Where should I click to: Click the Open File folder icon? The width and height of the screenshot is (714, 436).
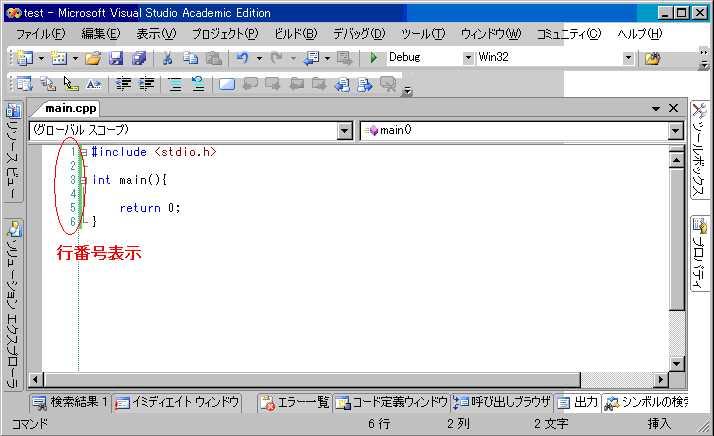(x=93, y=58)
